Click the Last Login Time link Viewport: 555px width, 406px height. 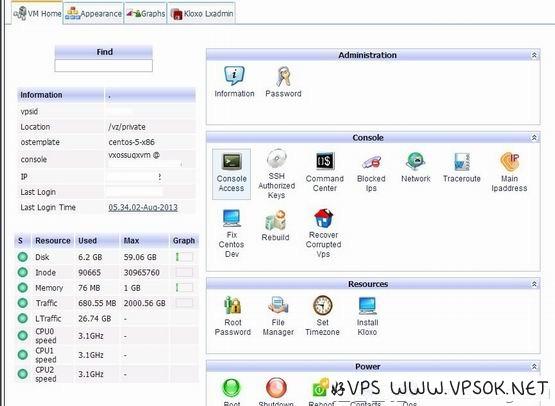pos(143,207)
